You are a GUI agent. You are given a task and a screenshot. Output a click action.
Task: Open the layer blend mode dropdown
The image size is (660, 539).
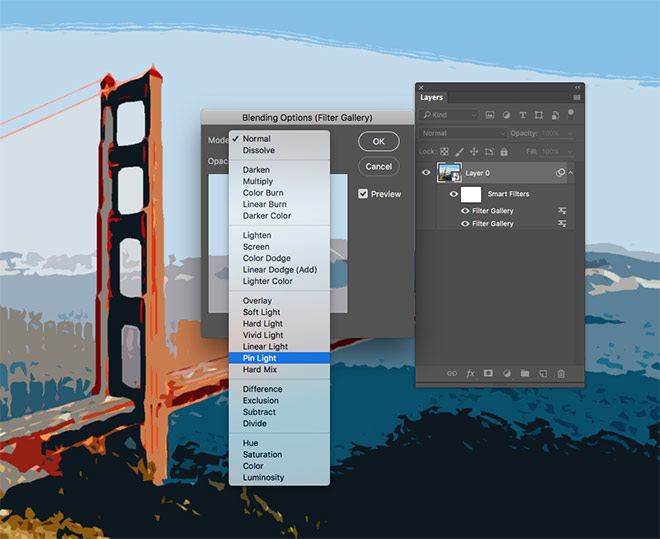coord(462,133)
